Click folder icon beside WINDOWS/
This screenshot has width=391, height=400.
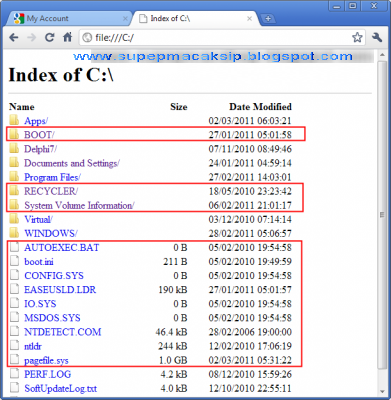14,233
